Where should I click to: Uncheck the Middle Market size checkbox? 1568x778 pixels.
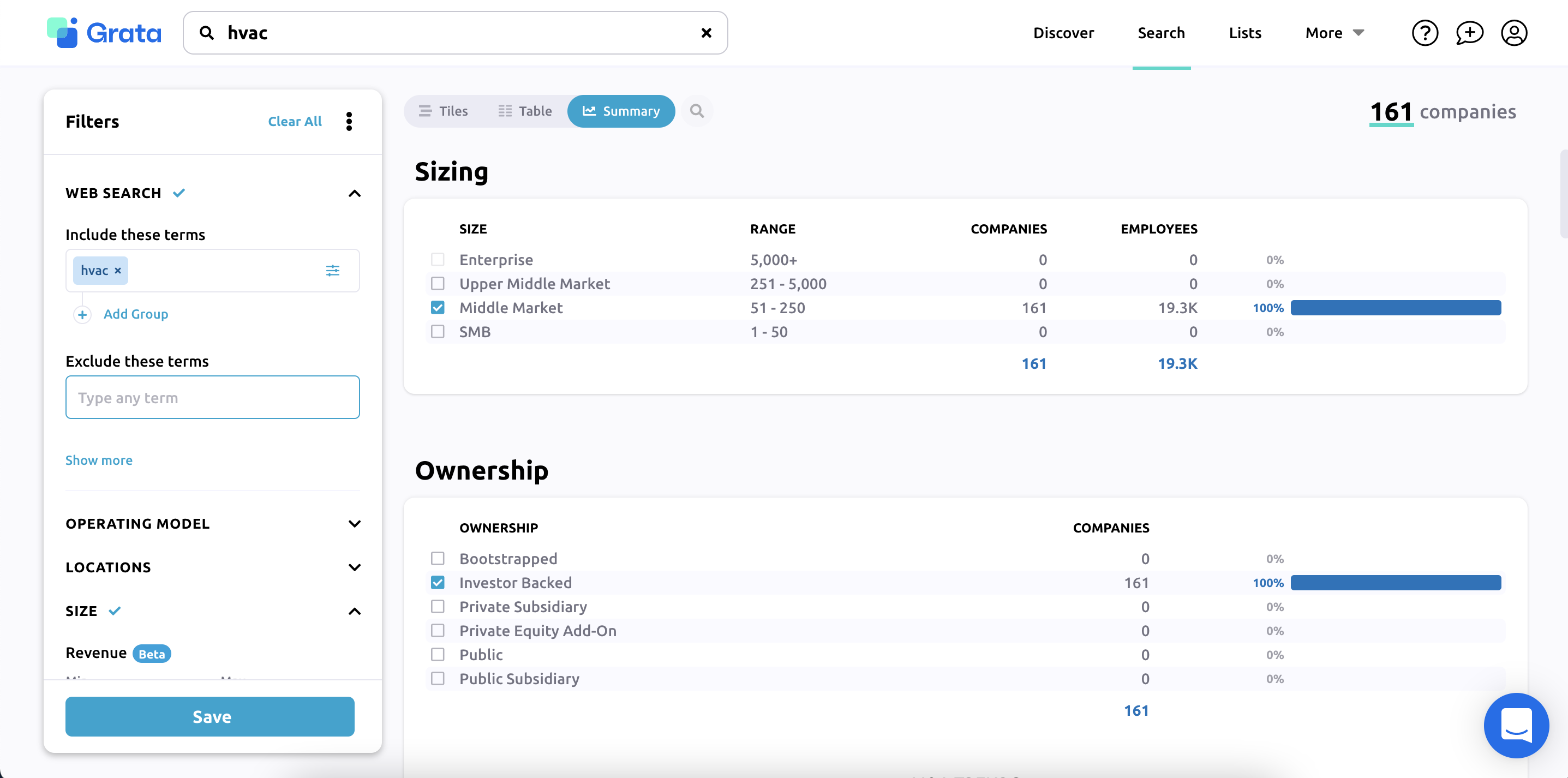pyautogui.click(x=438, y=307)
